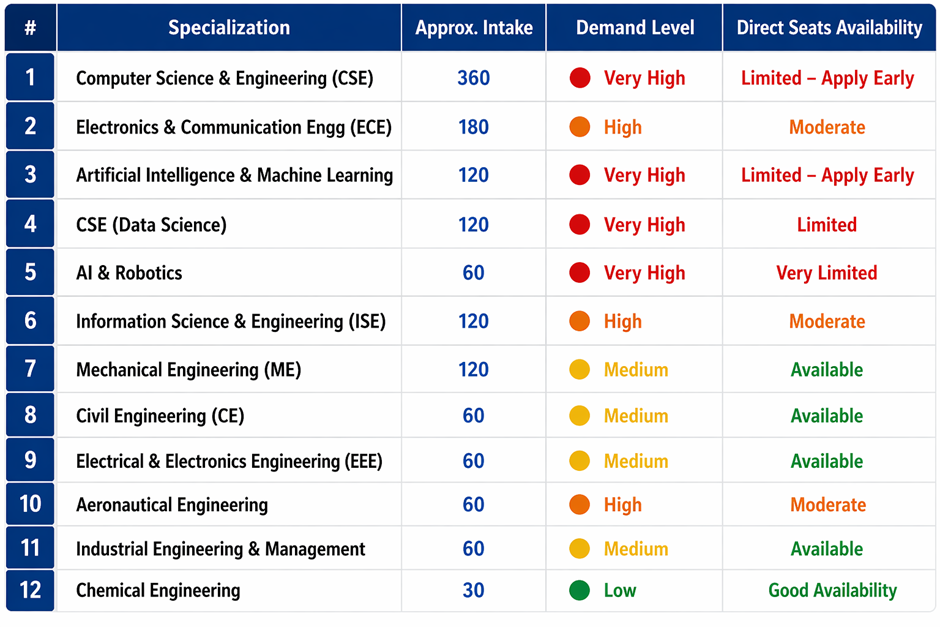Click Good Availability for Chemical Engineering
940x627 pixels.
click(x=832, y=590)
